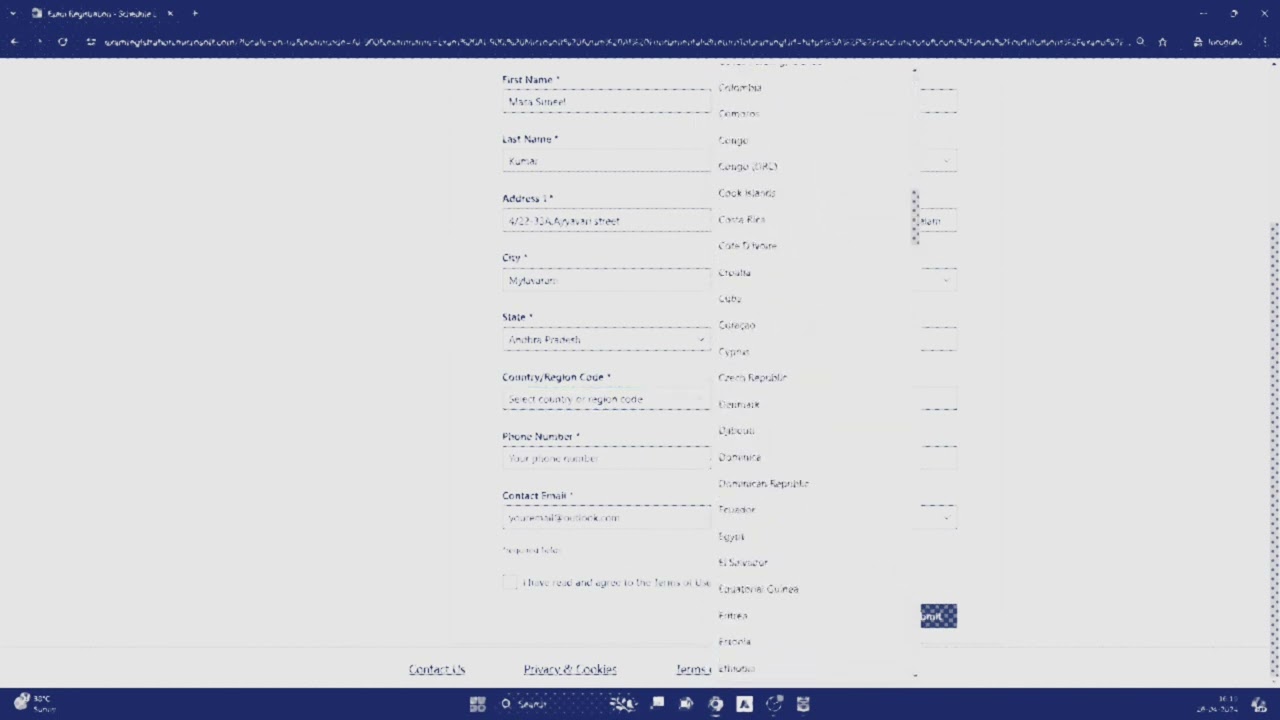Choose Czech Republic in the dropdown list

tap(752, 378)
